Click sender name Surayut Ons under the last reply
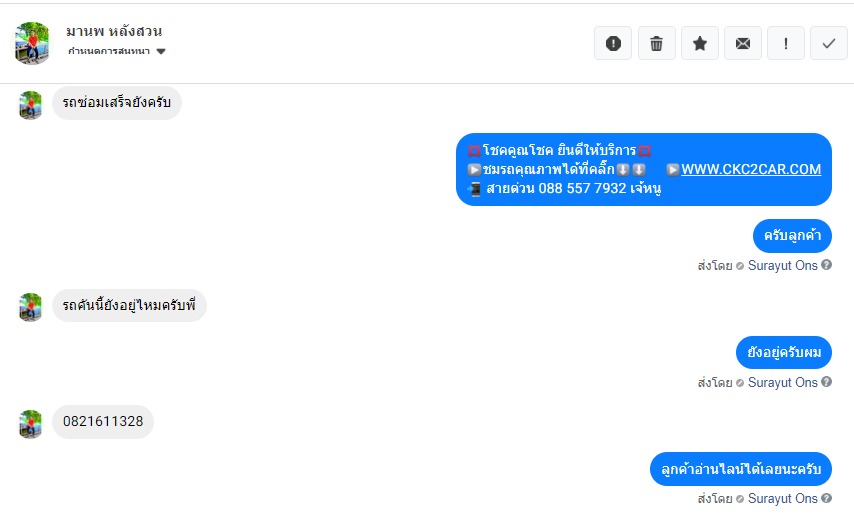854x514 pixels. point(782,499)
